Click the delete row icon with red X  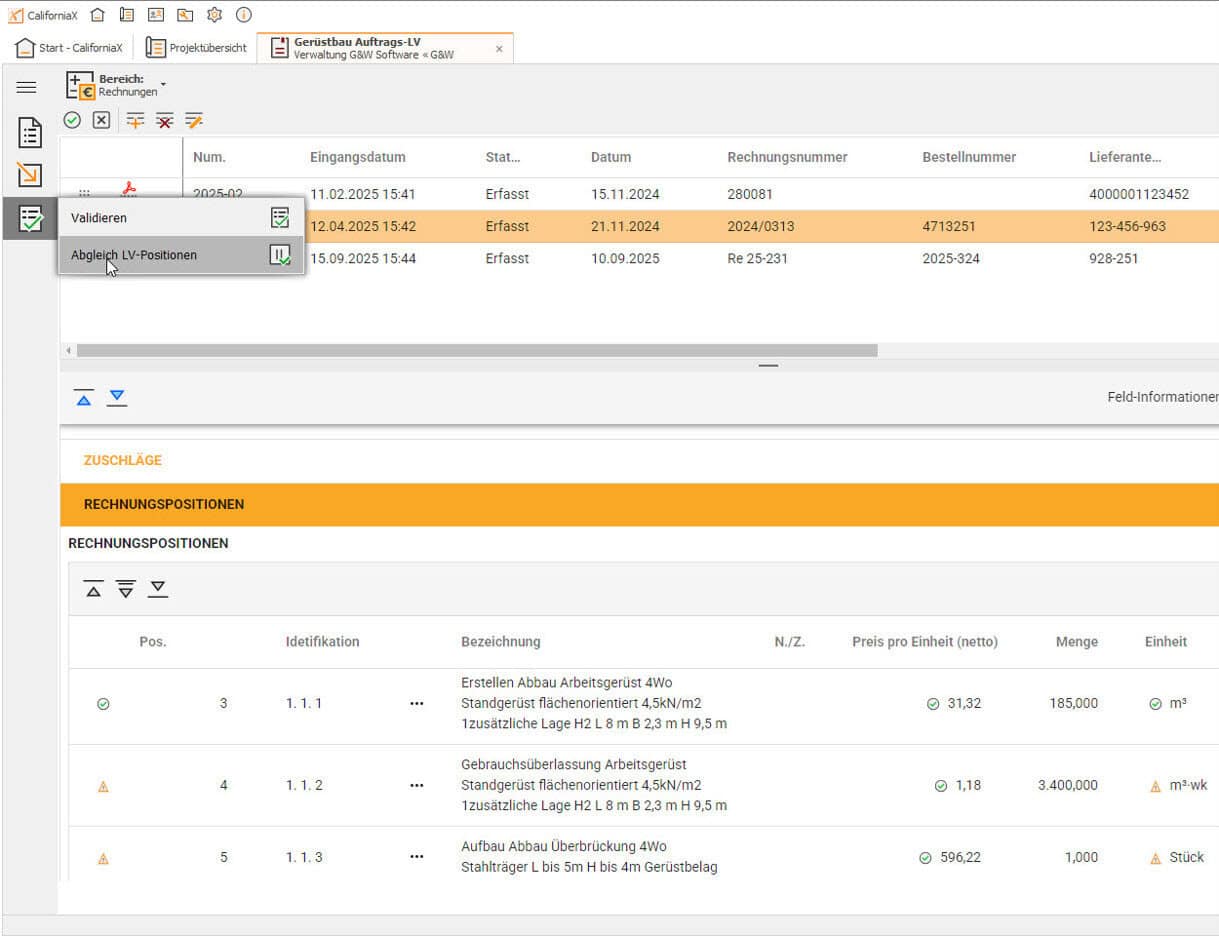coord(164,120)
